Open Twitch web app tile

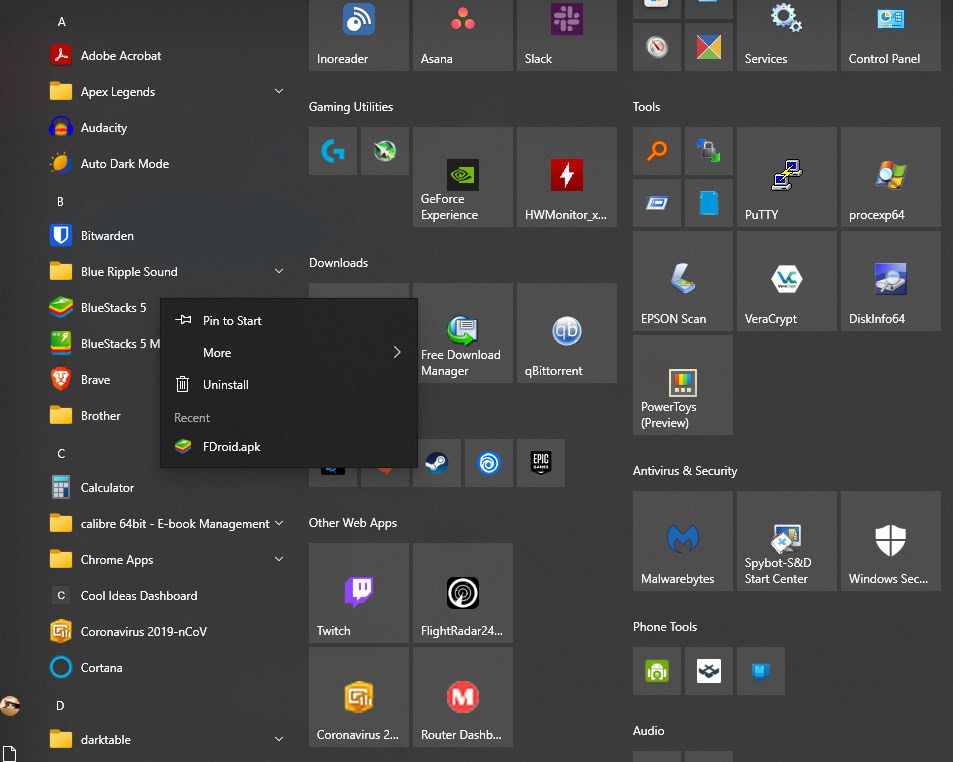pyautogui.click(x=358, y=593)
